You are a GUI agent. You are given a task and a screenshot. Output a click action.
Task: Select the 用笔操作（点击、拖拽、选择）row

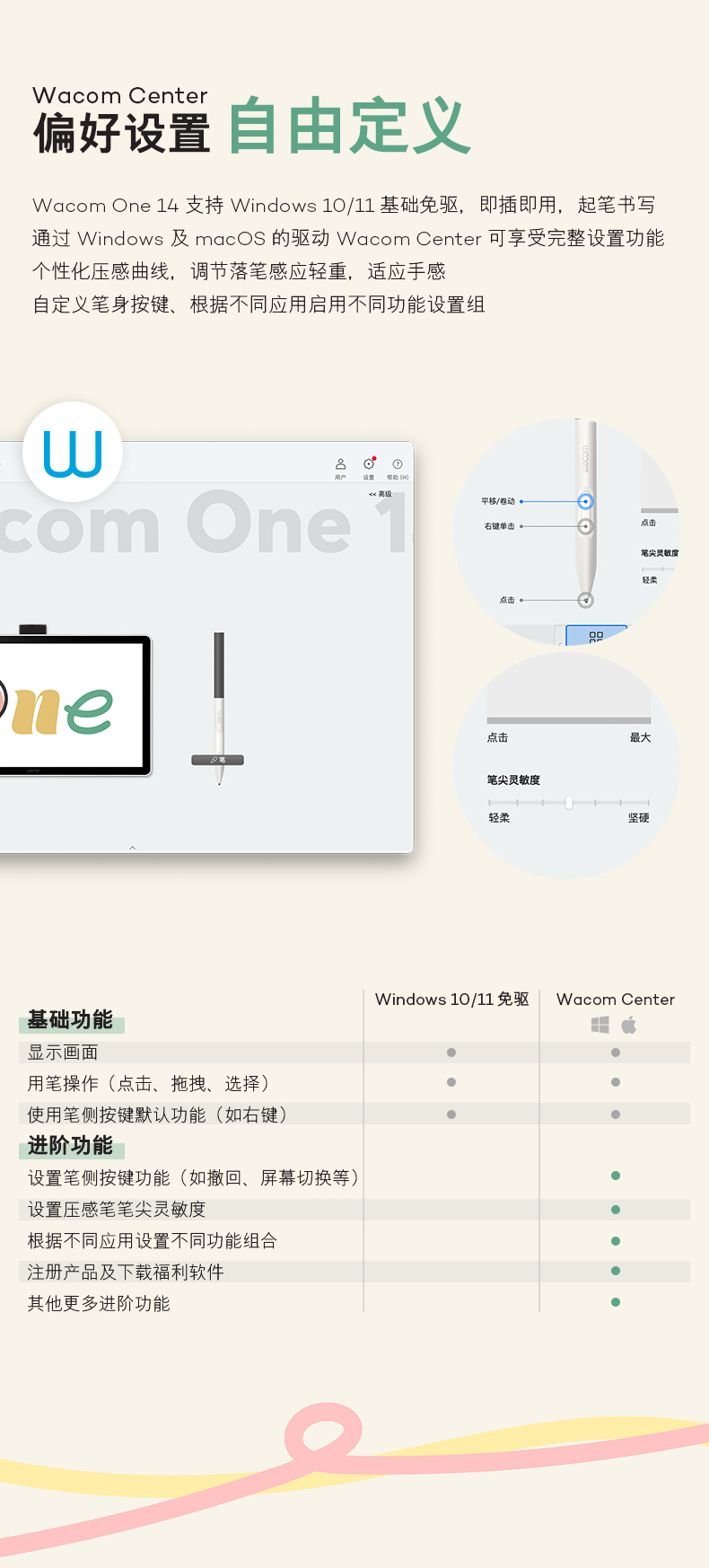click(354, 1084)
